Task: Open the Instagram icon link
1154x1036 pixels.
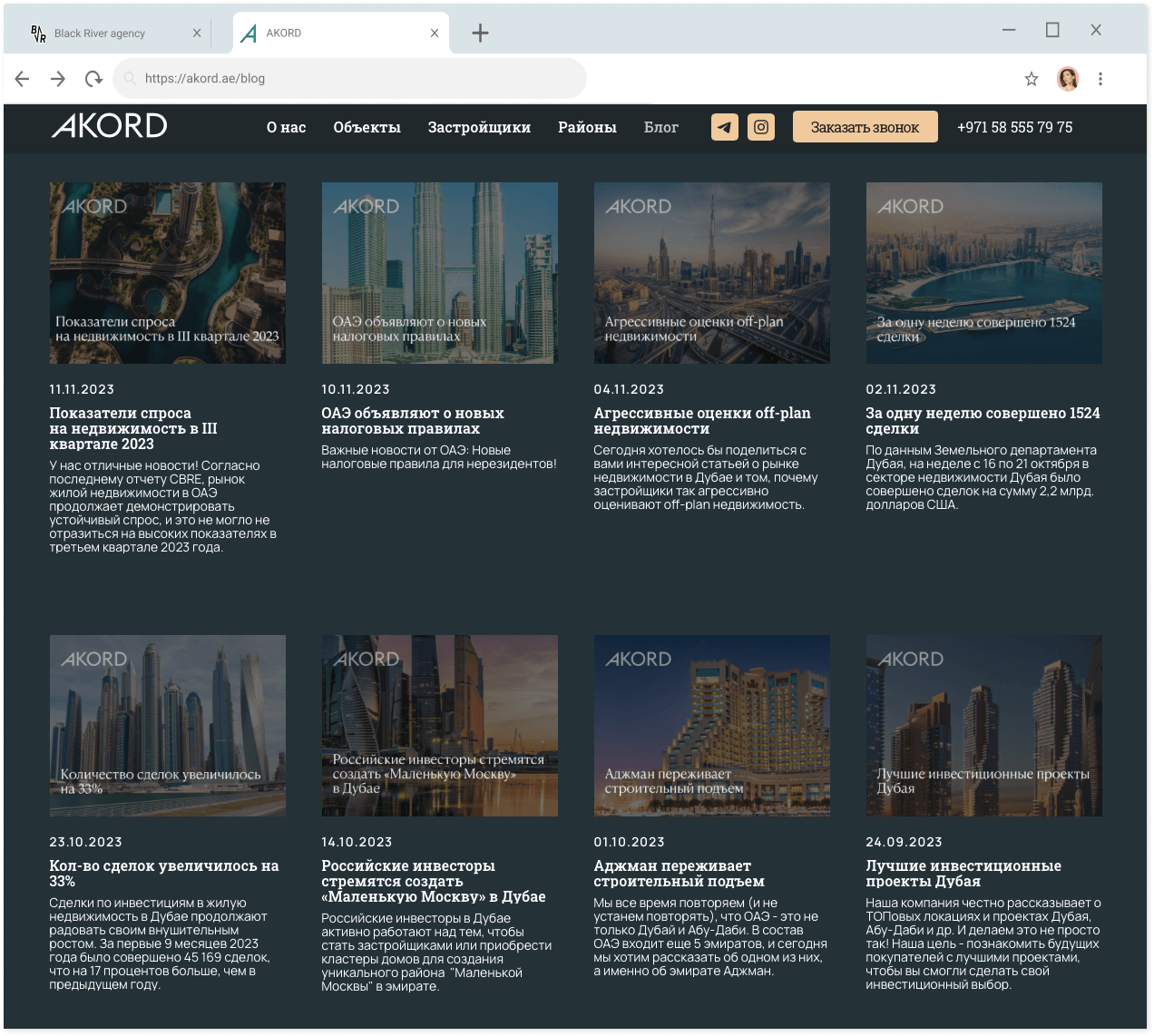Action: coord(761,127)
